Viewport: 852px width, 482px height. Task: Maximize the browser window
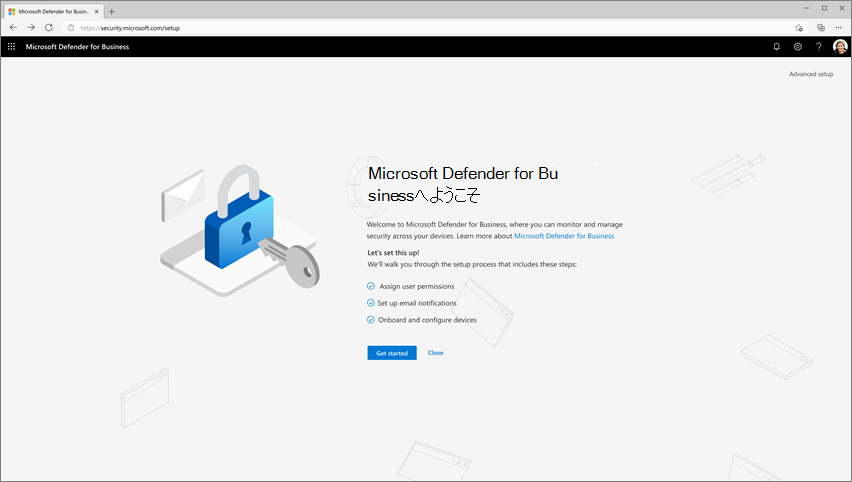click(x=824, y=8)
